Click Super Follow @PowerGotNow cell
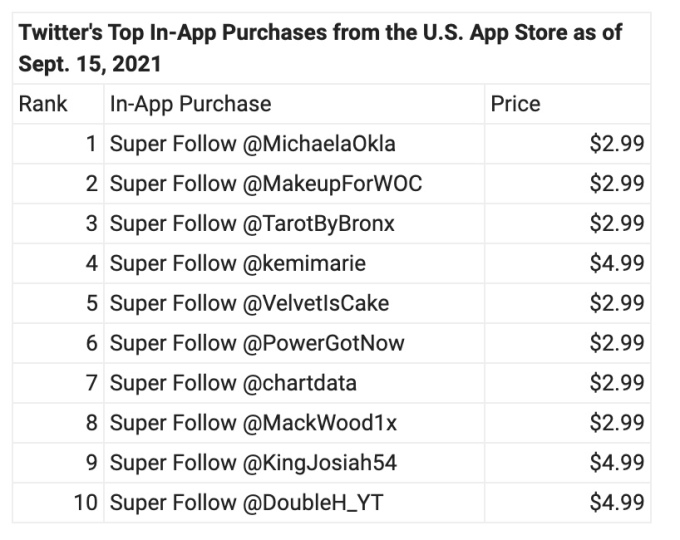 click(x=257, y=343)
